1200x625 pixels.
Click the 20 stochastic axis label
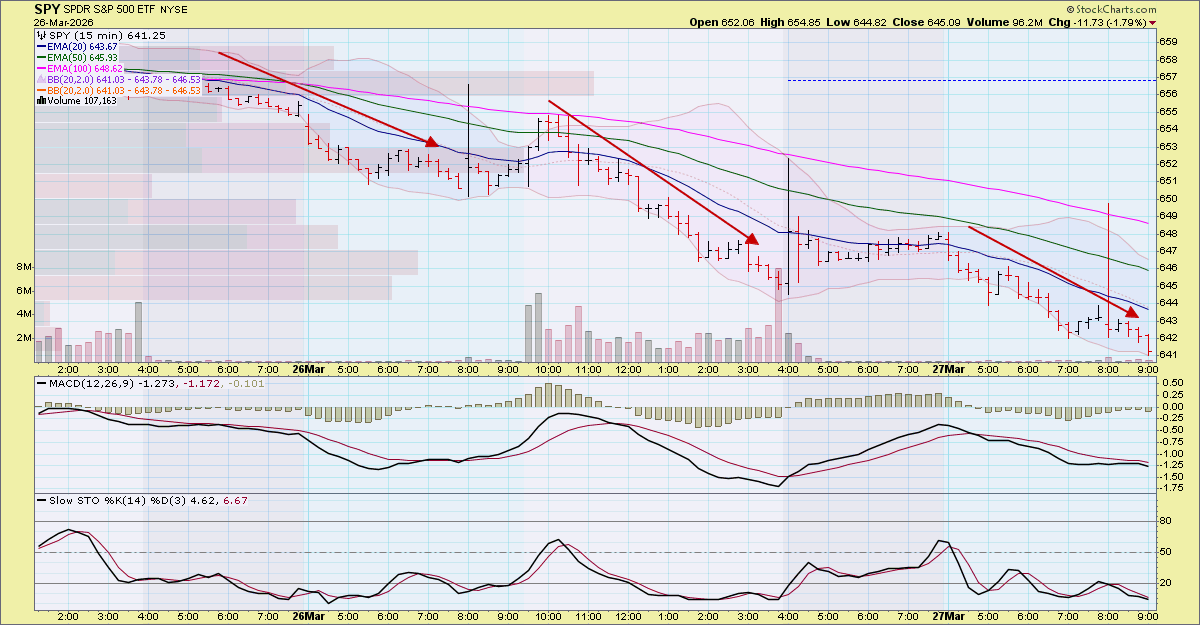1165,583
